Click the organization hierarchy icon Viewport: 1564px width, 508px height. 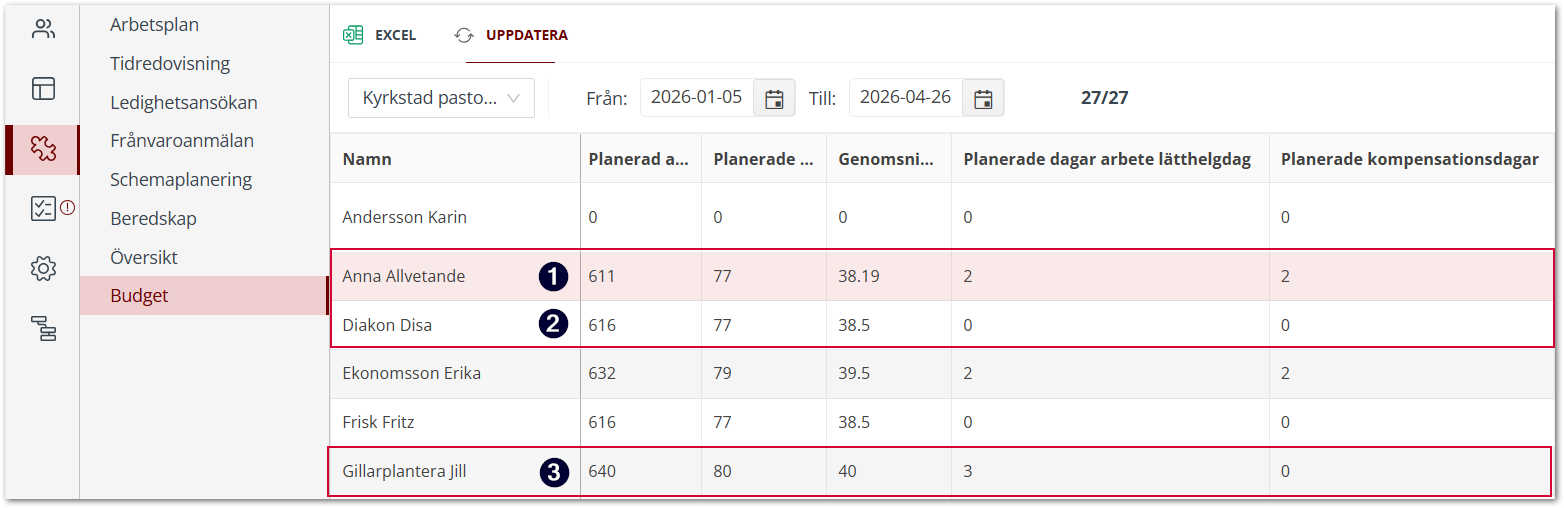pyautogui.click(x=43, y=328)
